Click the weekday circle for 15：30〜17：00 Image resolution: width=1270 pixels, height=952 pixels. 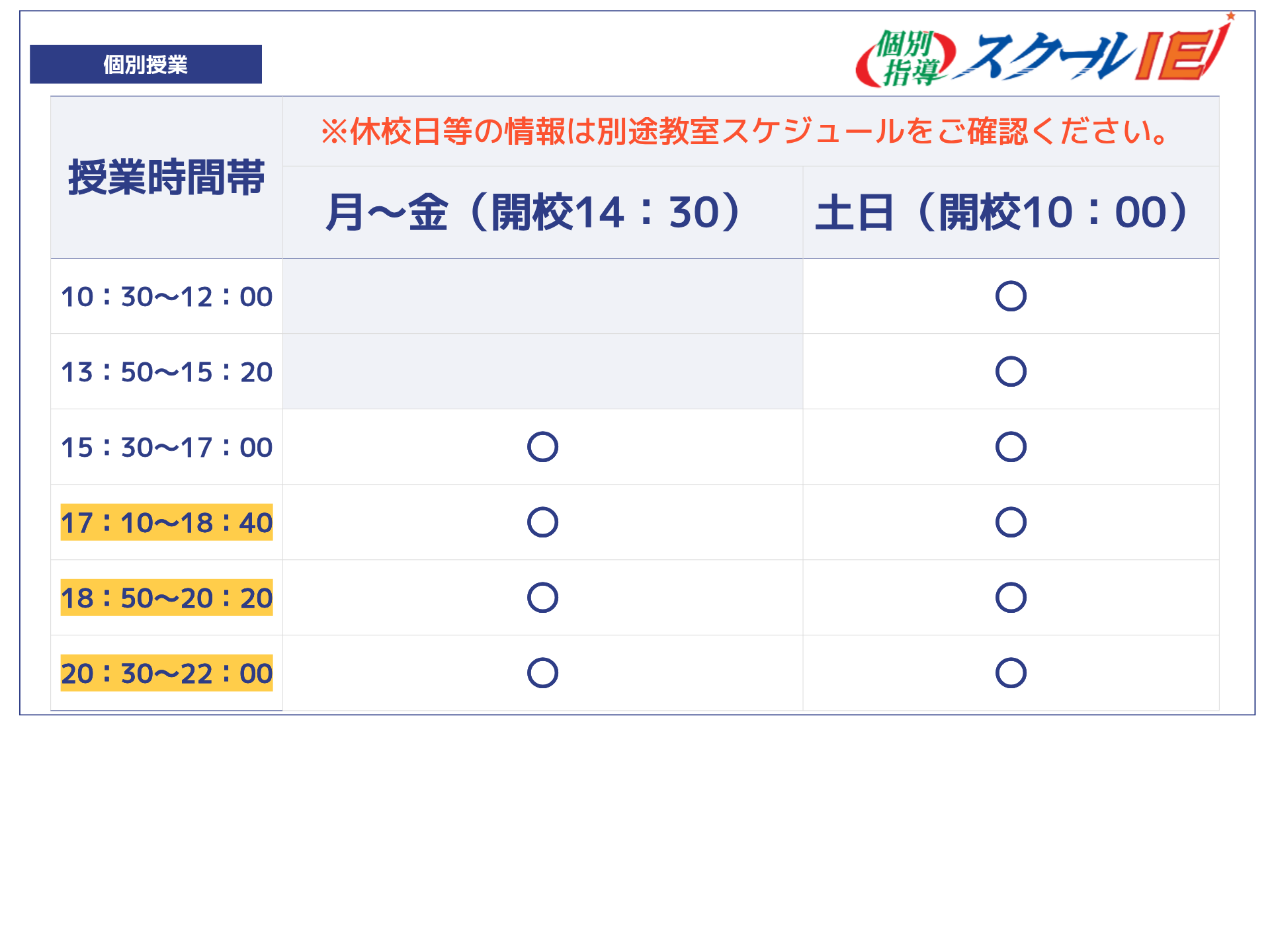[x=542, y=447]
